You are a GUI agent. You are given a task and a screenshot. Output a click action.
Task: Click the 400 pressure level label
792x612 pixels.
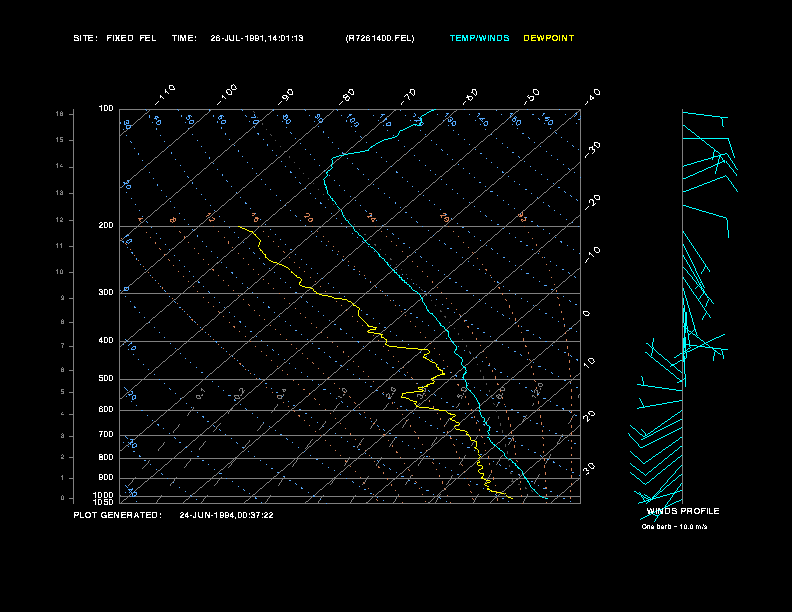[106, 341]
